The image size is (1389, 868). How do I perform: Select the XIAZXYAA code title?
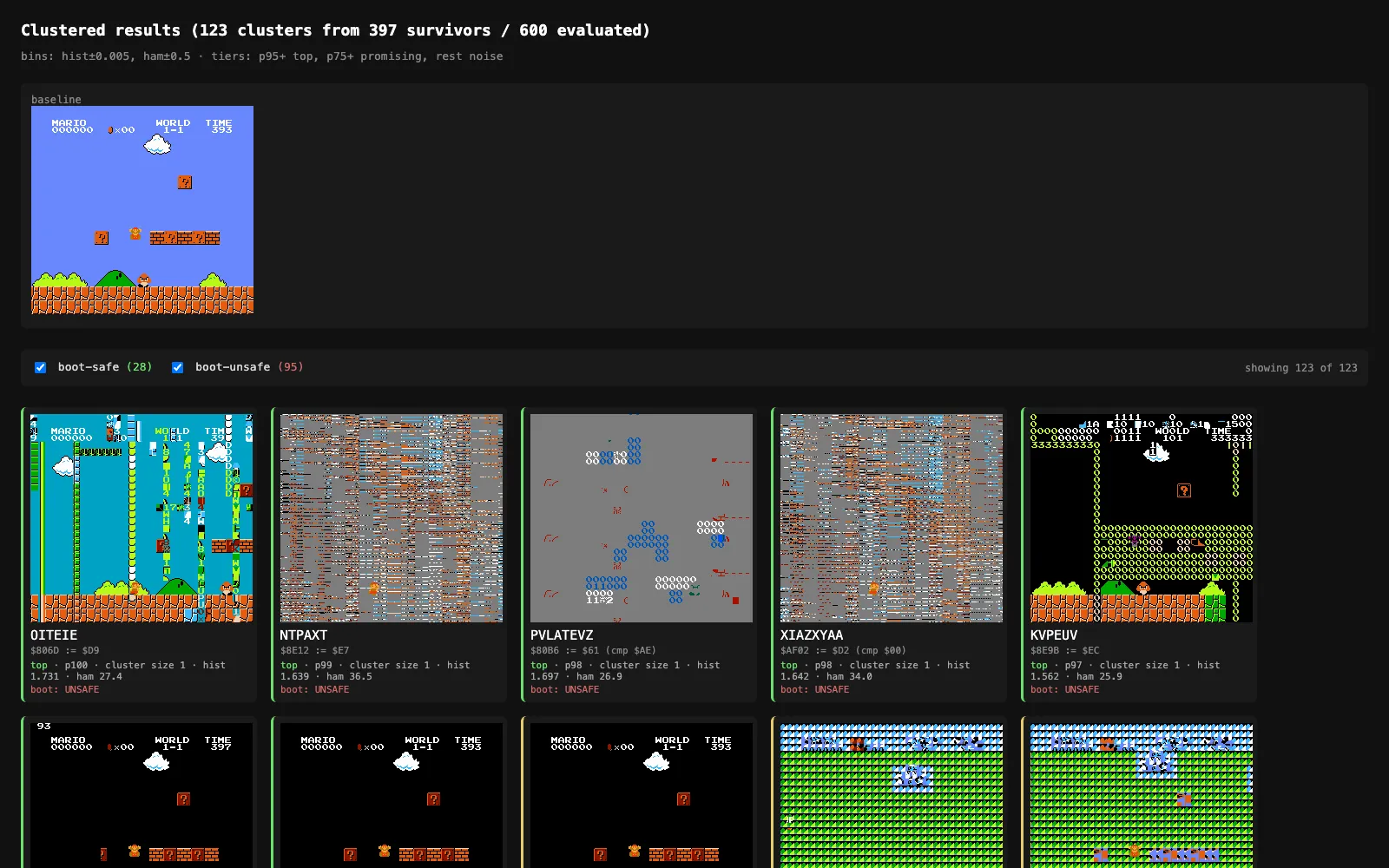[812, 635]
